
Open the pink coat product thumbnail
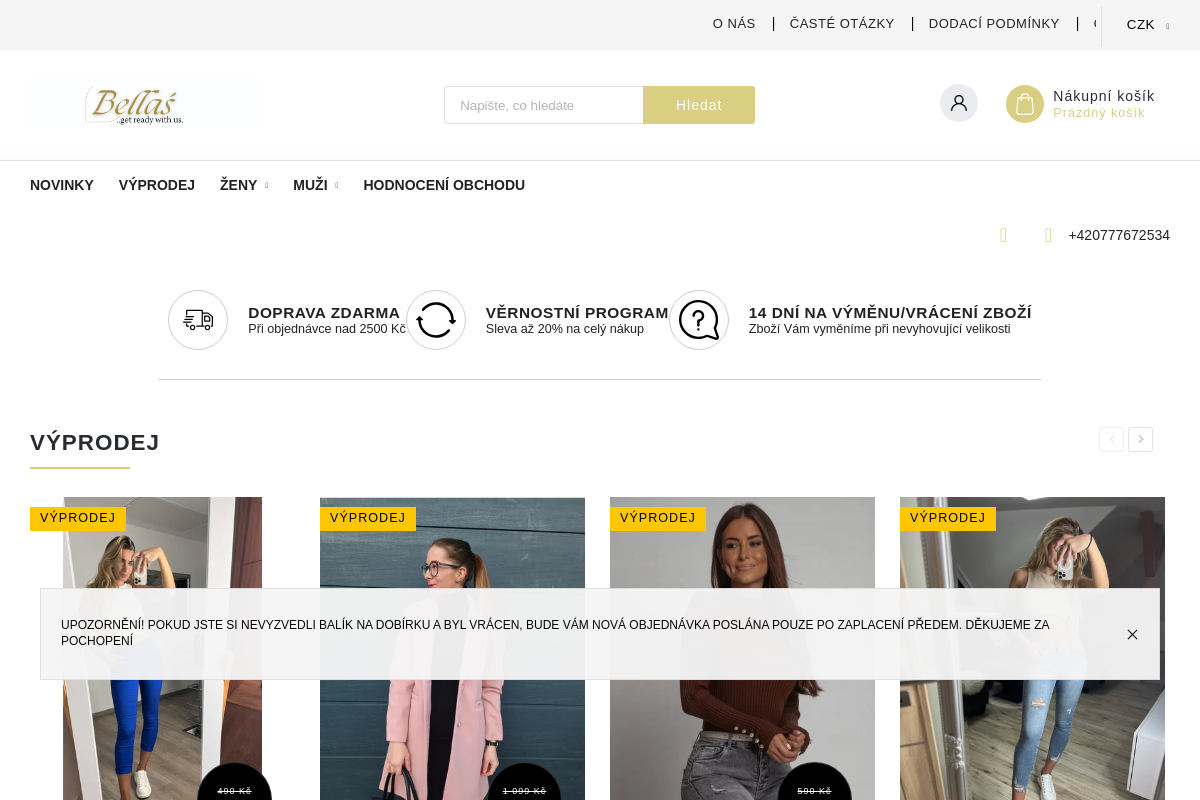point(452,648)
